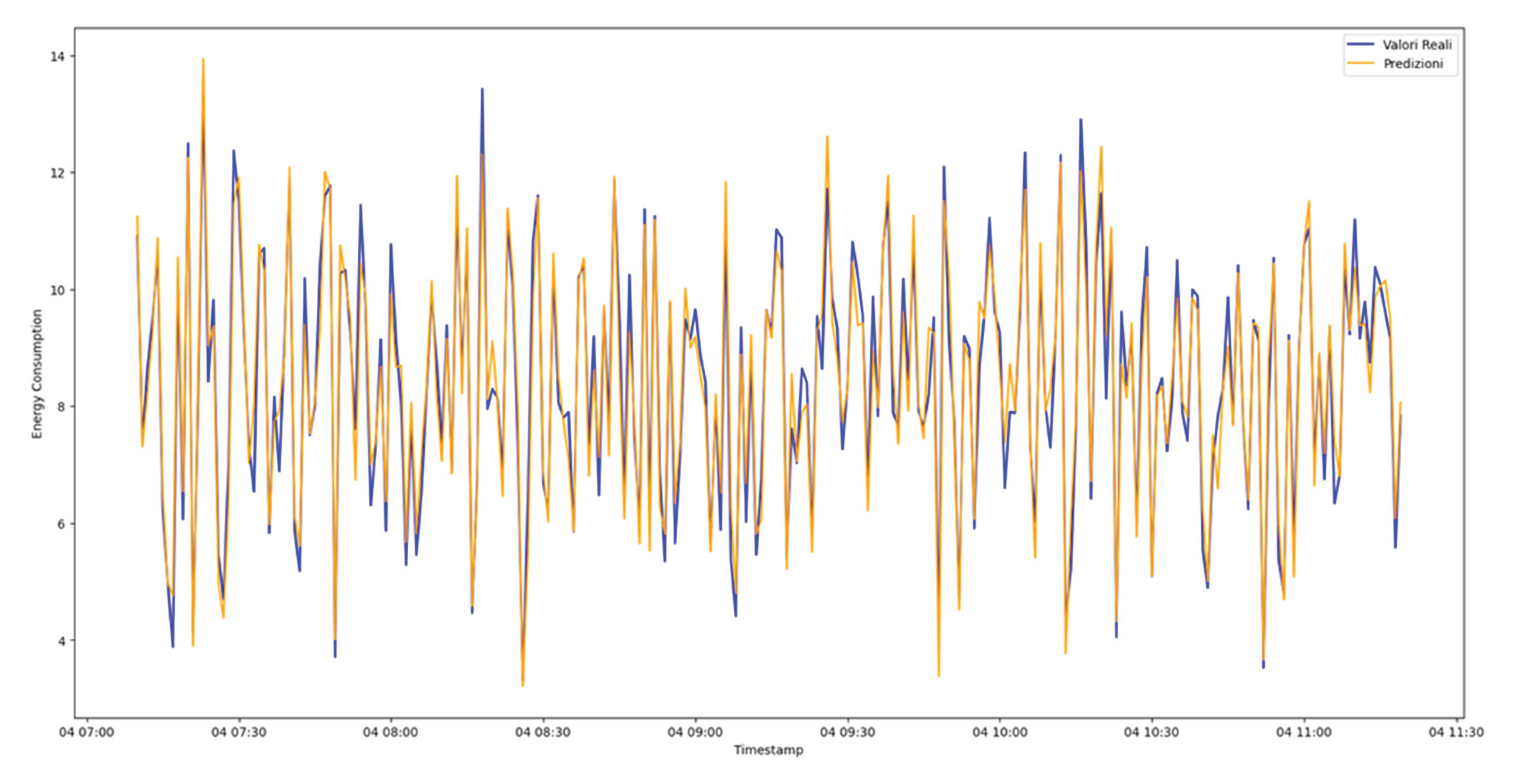Click the highest orange prediction peak near 14

point(203,60)
